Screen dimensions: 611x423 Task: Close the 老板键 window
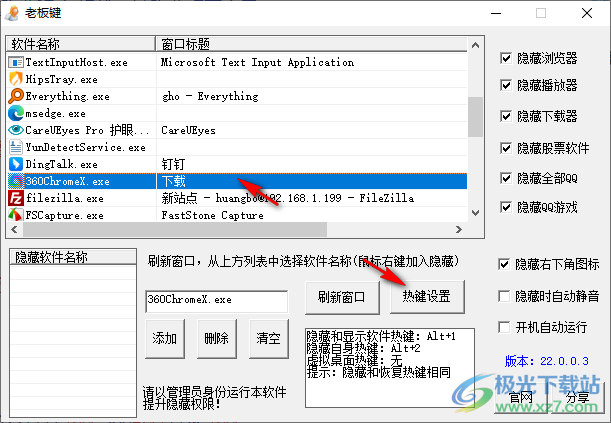587,13
